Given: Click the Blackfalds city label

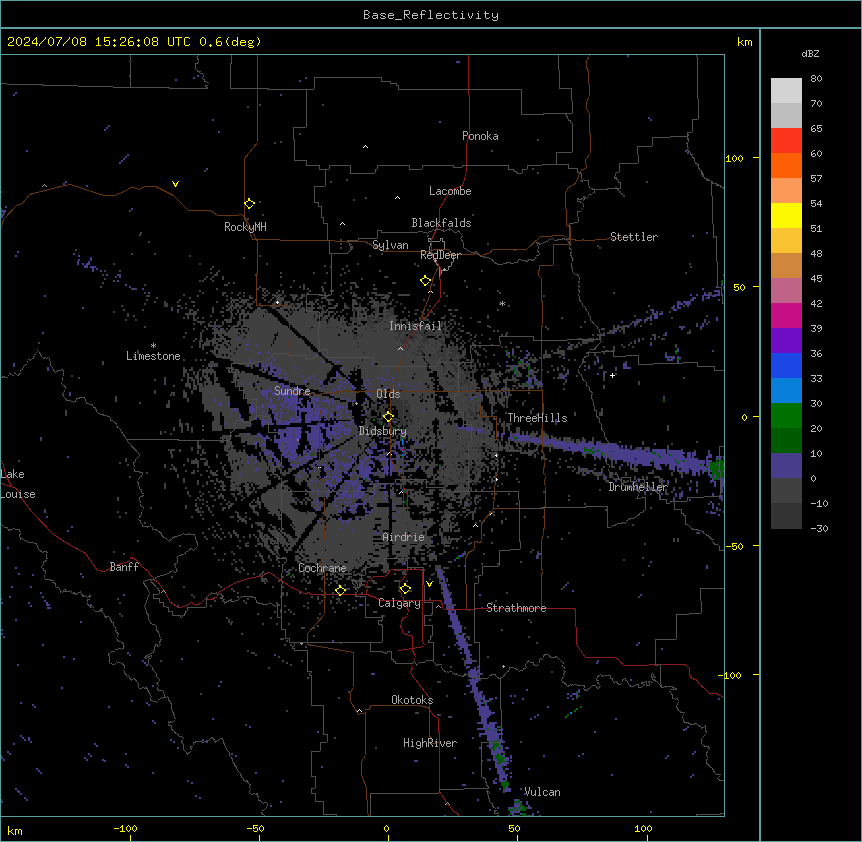Looking at the screenshot, I should point(441,223).
